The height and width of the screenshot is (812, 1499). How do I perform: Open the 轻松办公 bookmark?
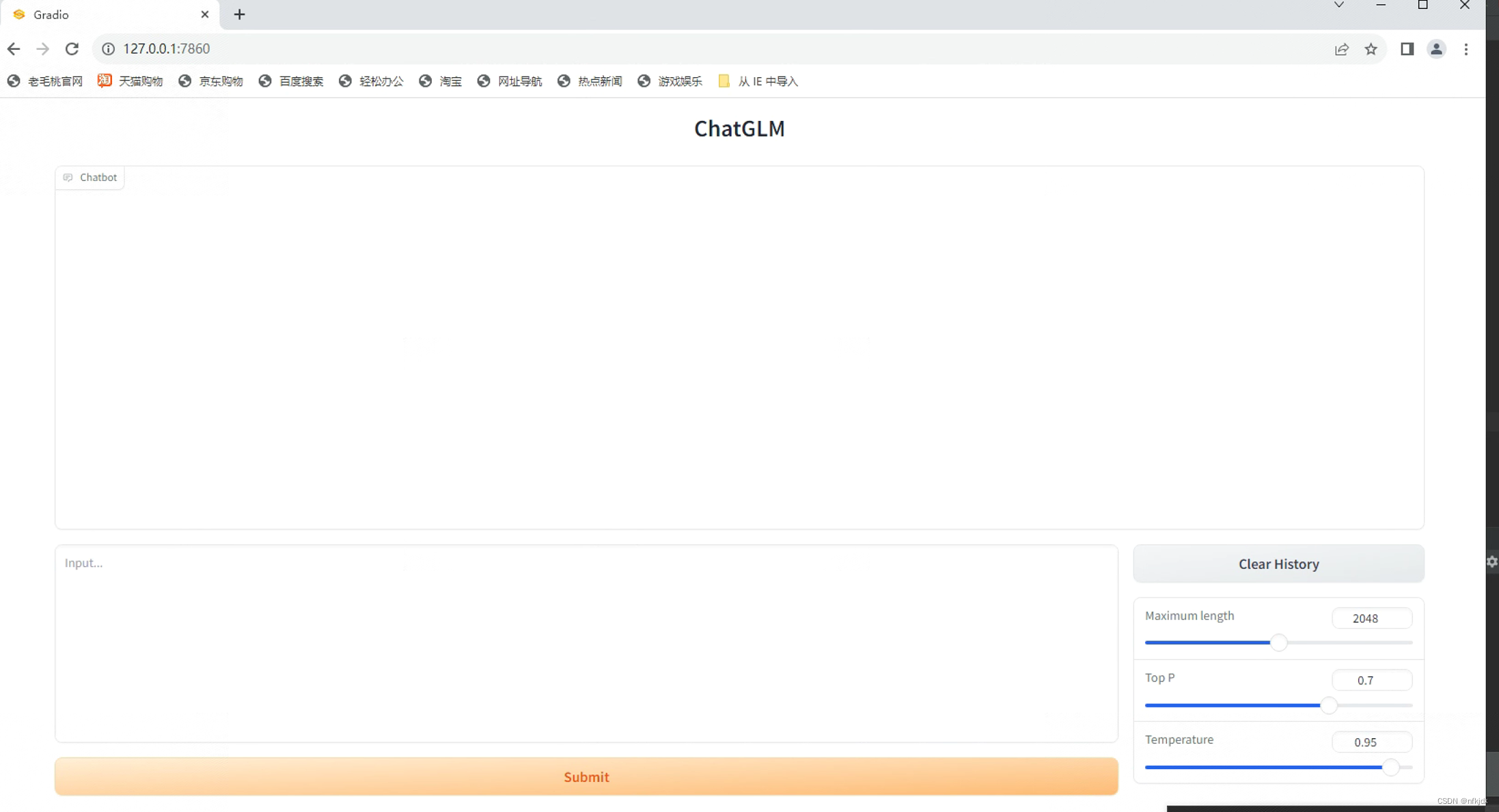pos(371,81)
